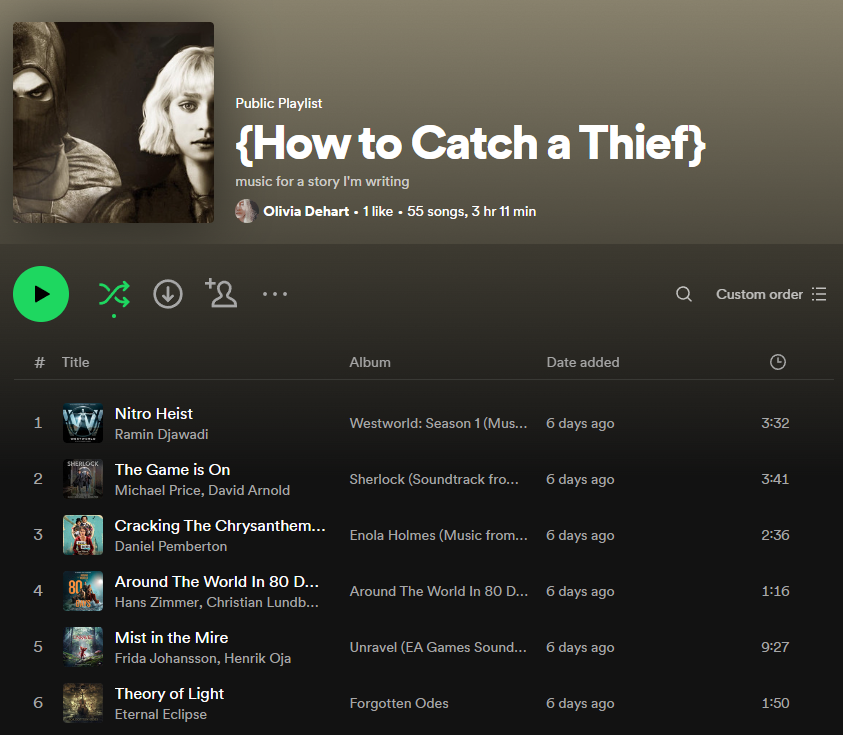Image resolution: width=843 pixels, height=735 pixels.
Task: Click the 9:27 duration of Mist in the Mire
Action: 775,647
